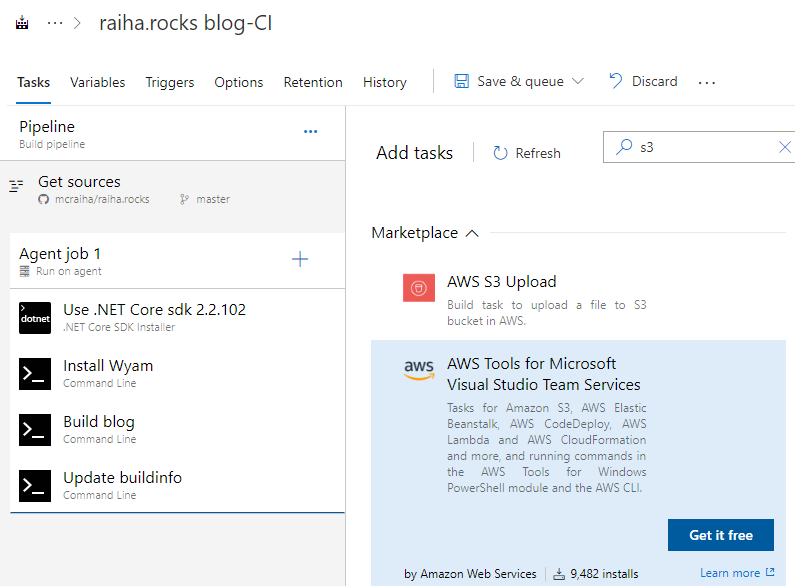795x586 pixels.
Task: Click the Run on agent server icon
Action: [x=24, y=271]
